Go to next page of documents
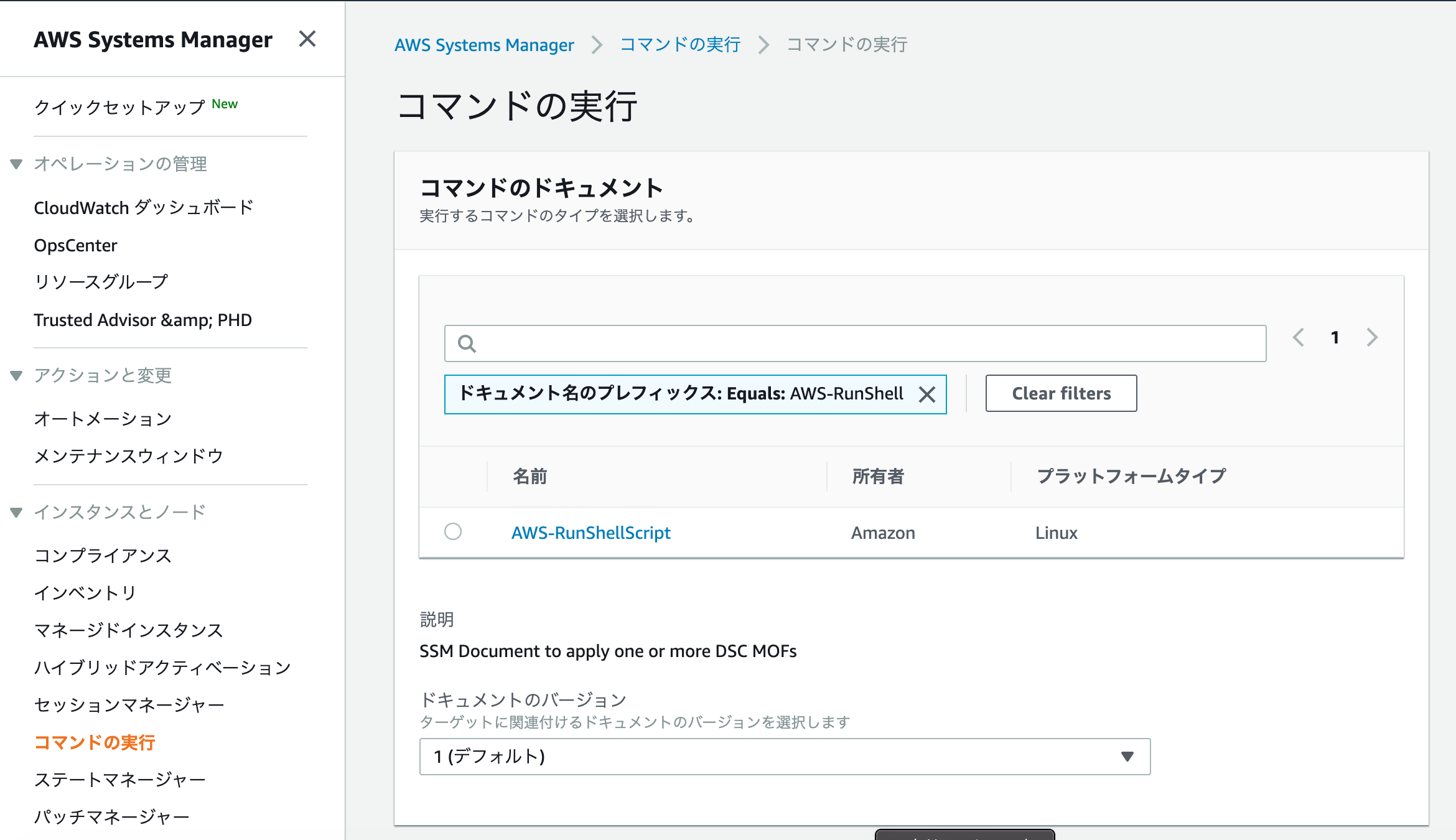The image size is (1456, 840). click(1372, 337)
